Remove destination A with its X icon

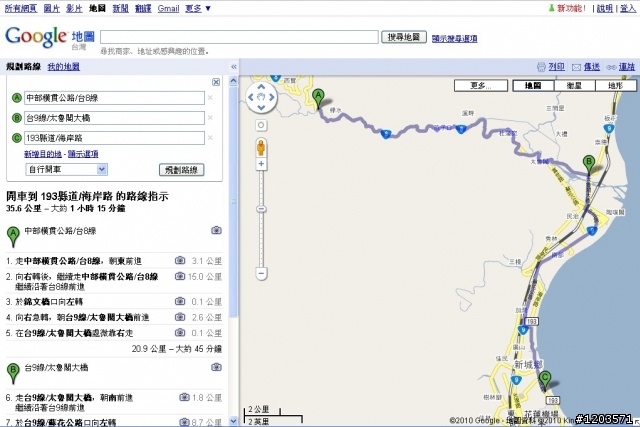(x=210, y=98)
